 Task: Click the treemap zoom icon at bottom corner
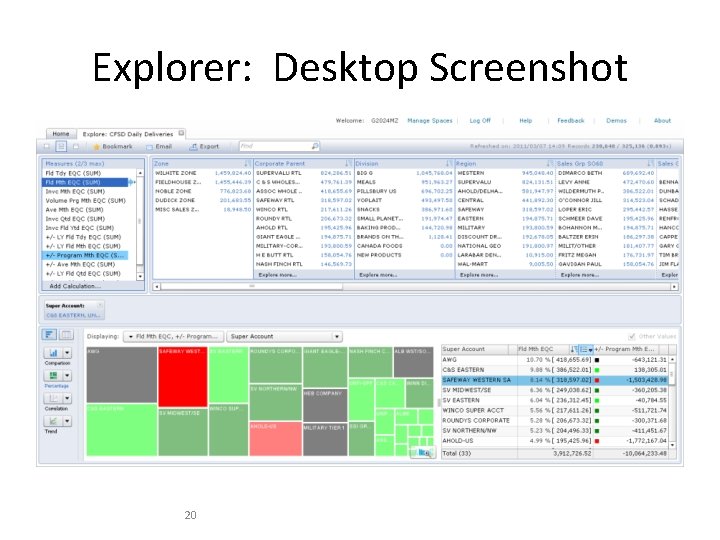point(424,453)
